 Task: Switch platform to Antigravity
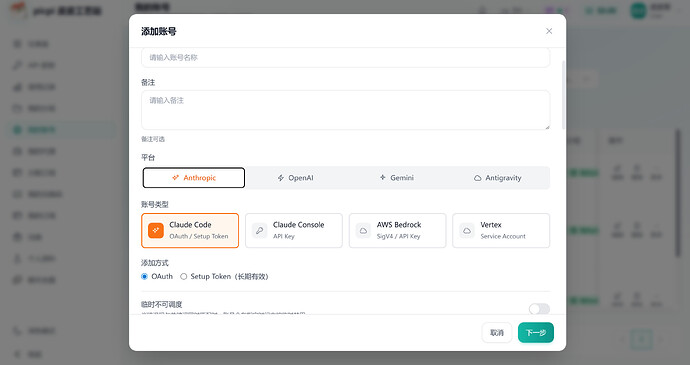pyautogui.click(x=498, y=178)
